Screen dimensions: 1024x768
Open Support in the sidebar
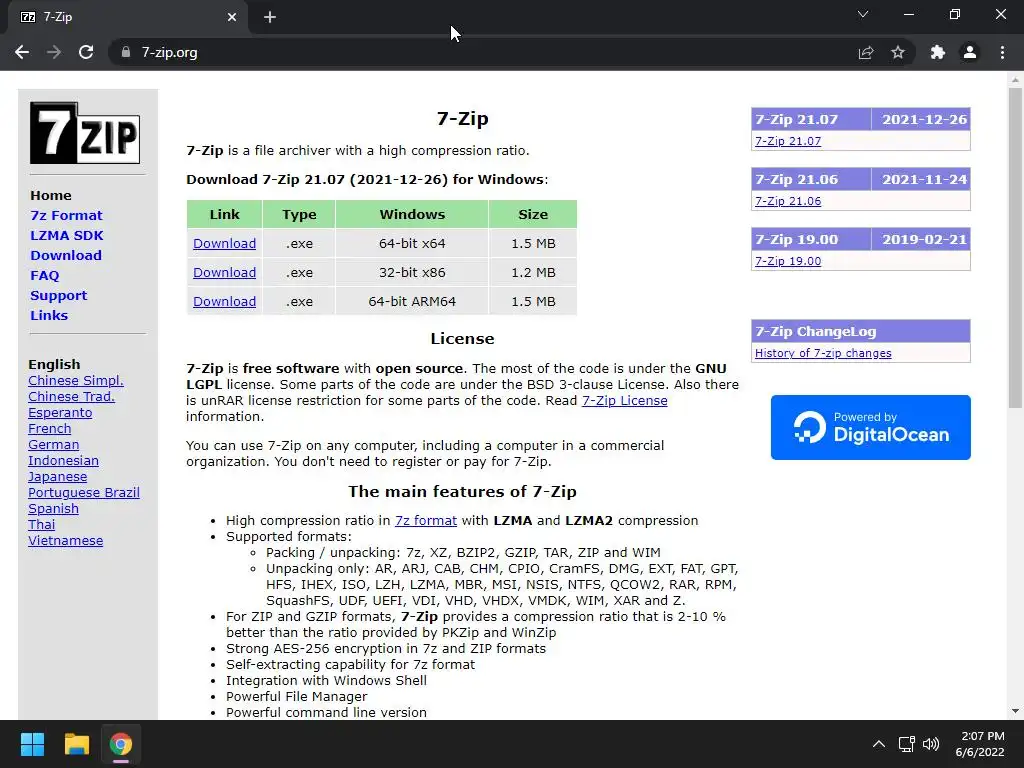click(58, 295)
